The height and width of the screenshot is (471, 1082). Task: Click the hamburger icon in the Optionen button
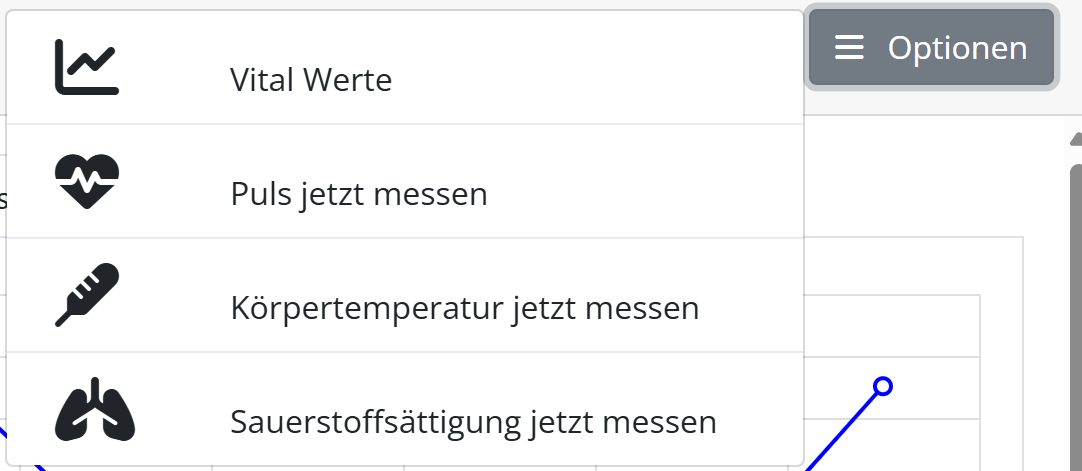pyautogui.click(x=849, y=48)
